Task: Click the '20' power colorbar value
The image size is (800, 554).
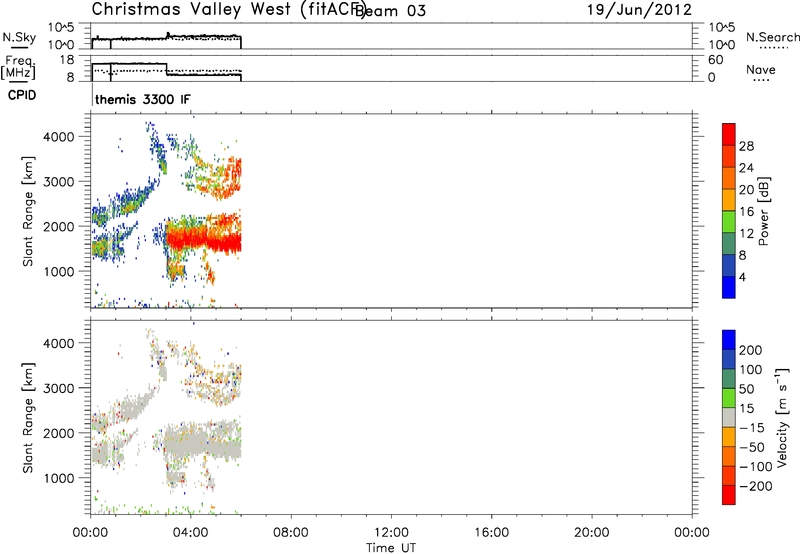Action: click(x=746, y=190)
